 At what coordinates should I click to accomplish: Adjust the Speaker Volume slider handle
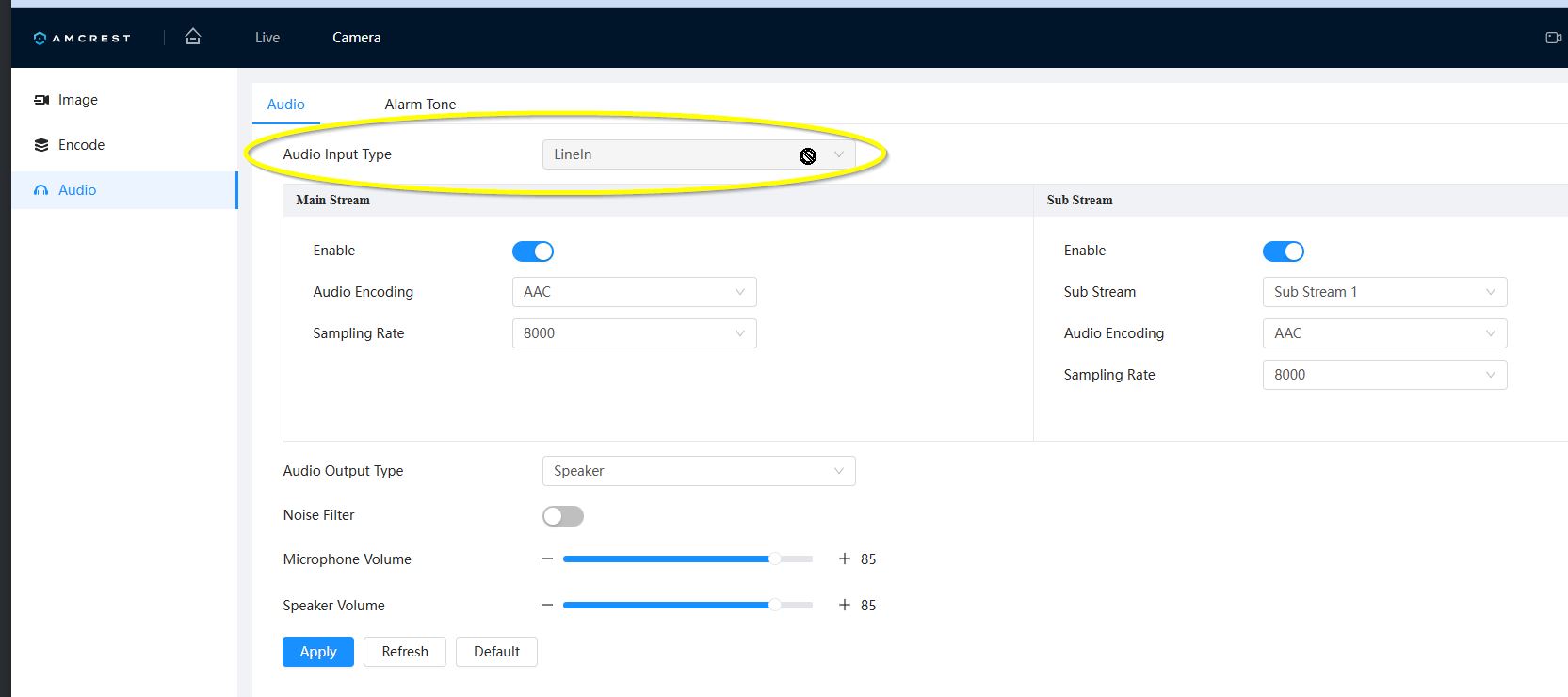(775, 606)
